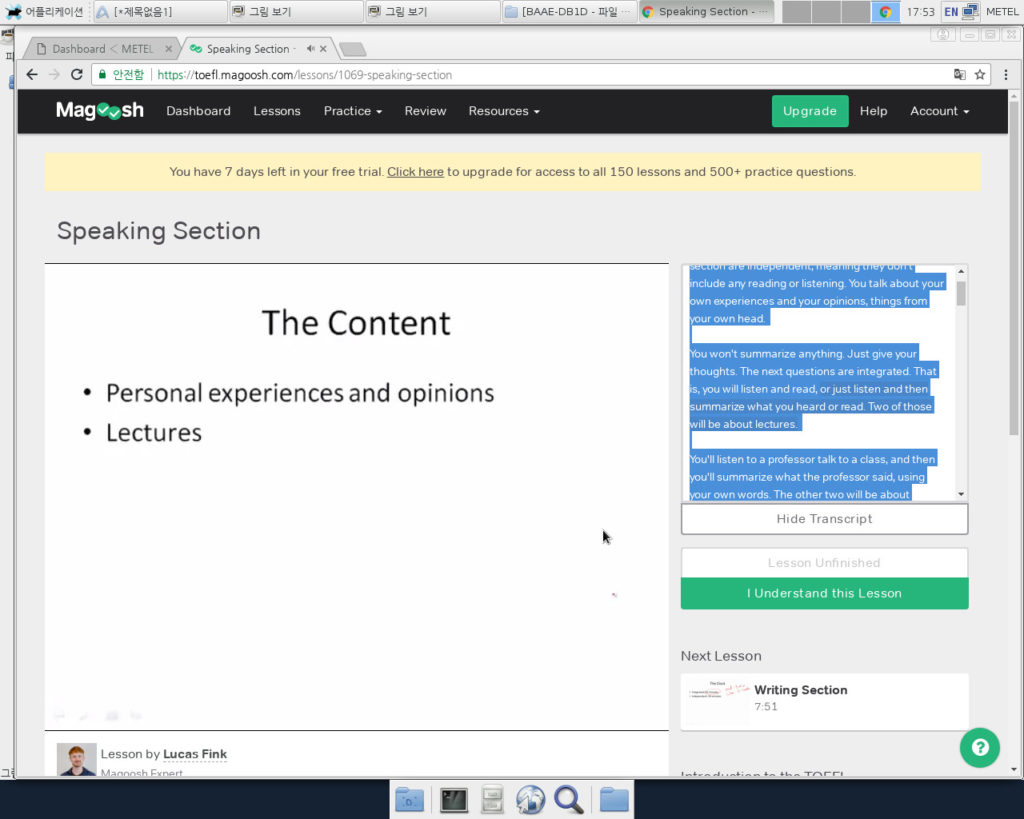Viewport: 1024px width, 819px height.
Task: Click the translate page icon in address bar
Action: pyautogui.click(x=960, y=75)
